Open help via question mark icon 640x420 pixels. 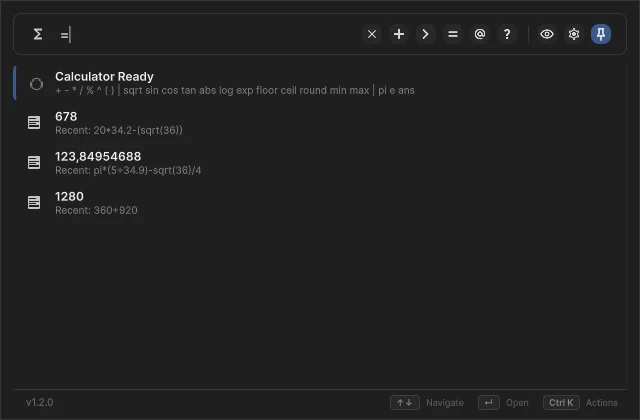pos(507,34)
